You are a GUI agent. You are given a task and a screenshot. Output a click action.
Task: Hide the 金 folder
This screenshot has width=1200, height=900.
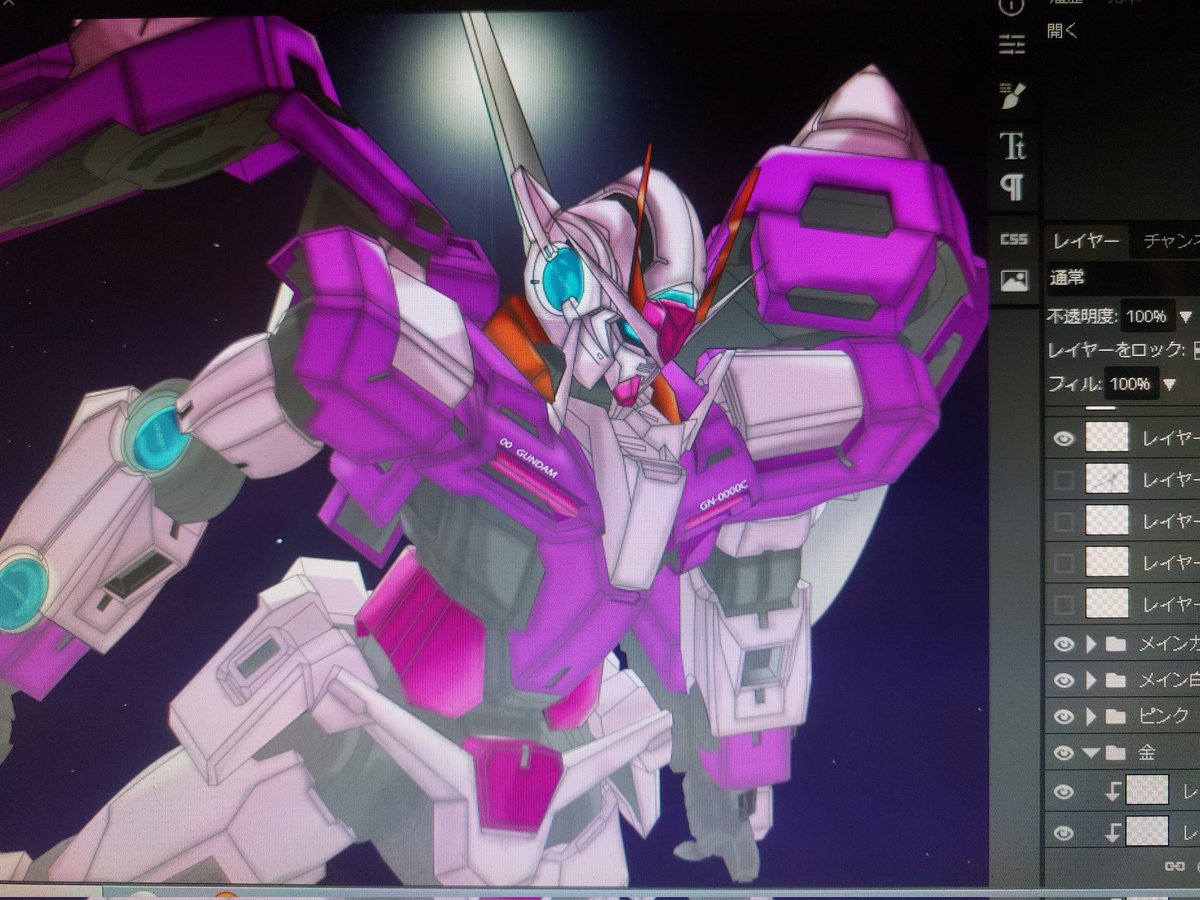coord(1064,754)
